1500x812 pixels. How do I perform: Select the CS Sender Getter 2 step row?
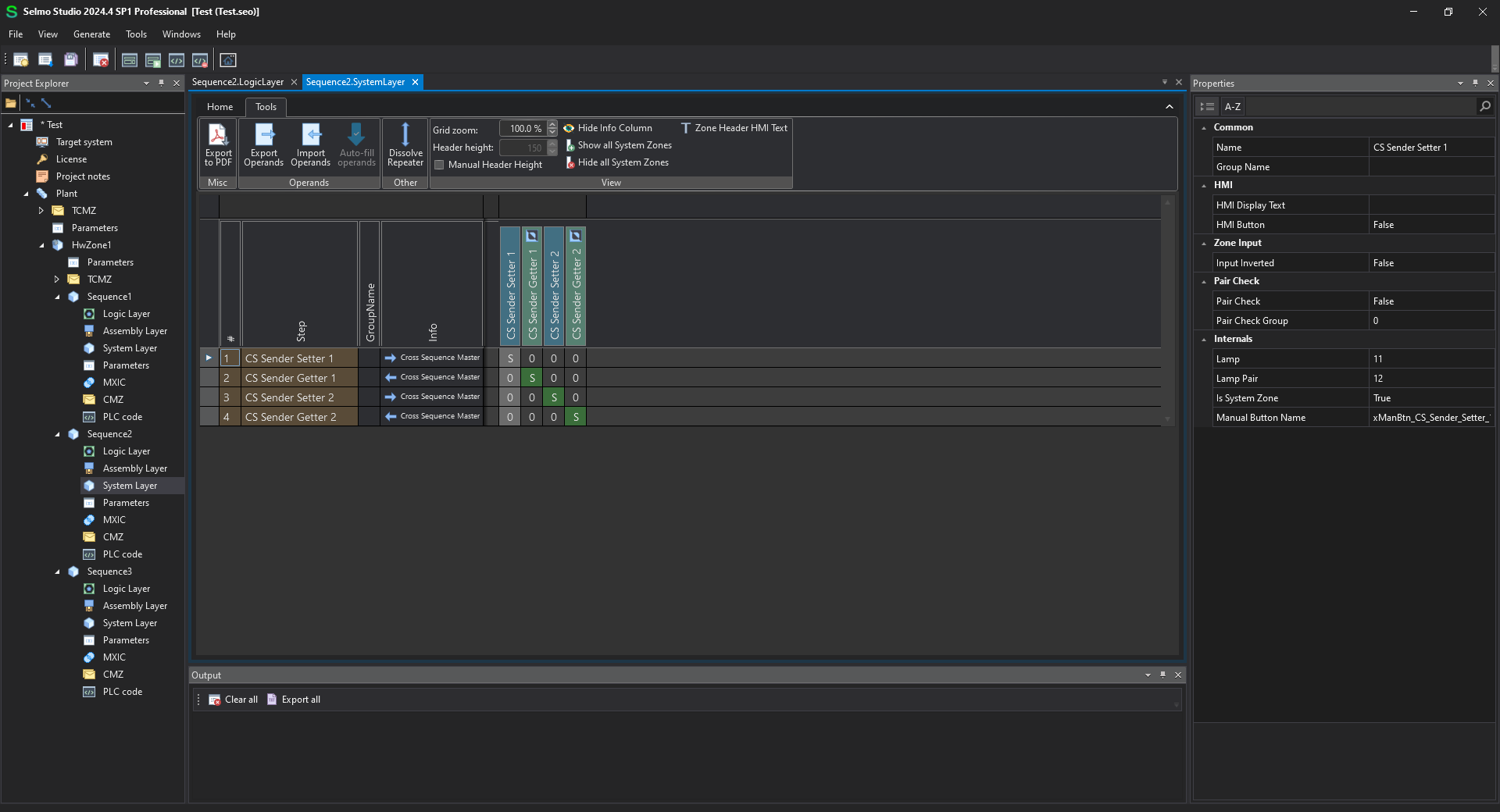click(299, 417)
